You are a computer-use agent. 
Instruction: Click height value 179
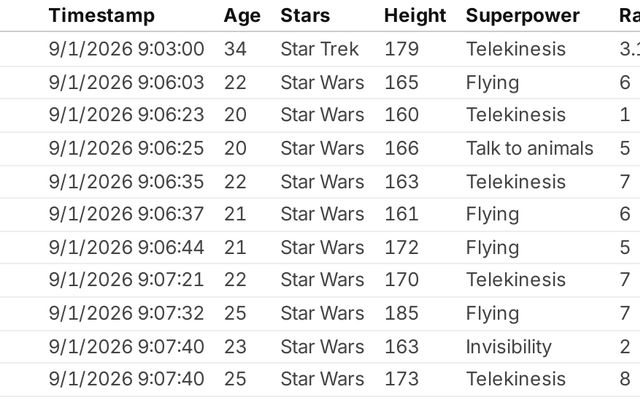(x=401, y=49)
